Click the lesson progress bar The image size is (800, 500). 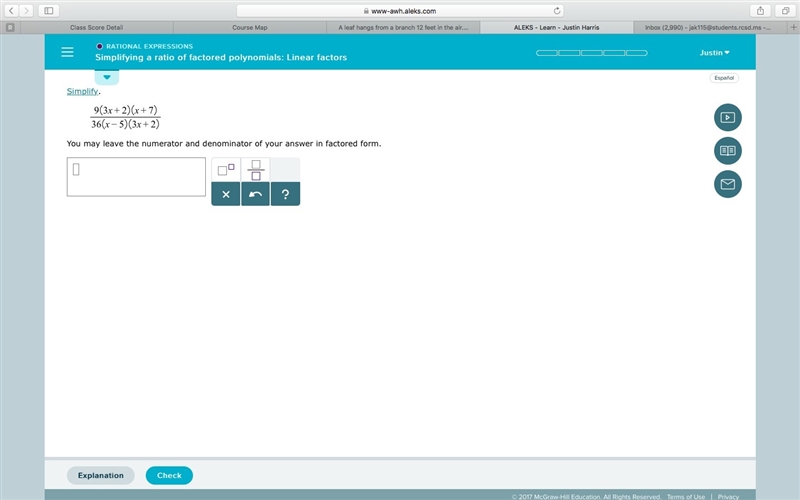point(591,53)
